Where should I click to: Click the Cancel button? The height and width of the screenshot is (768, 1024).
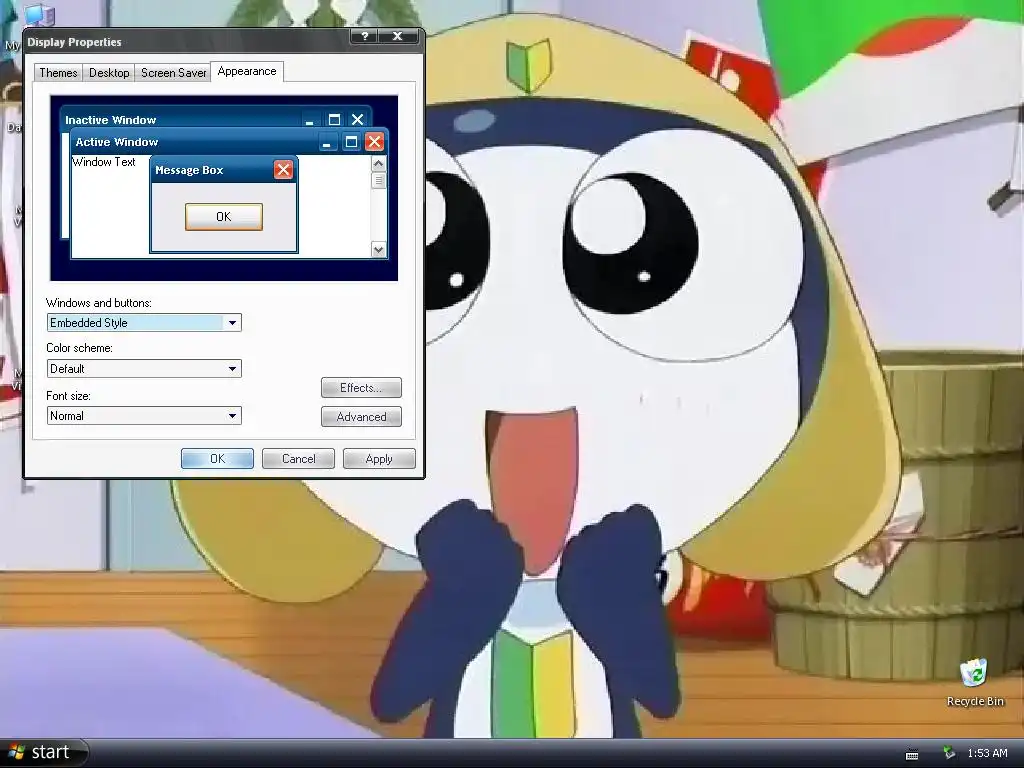298,459
